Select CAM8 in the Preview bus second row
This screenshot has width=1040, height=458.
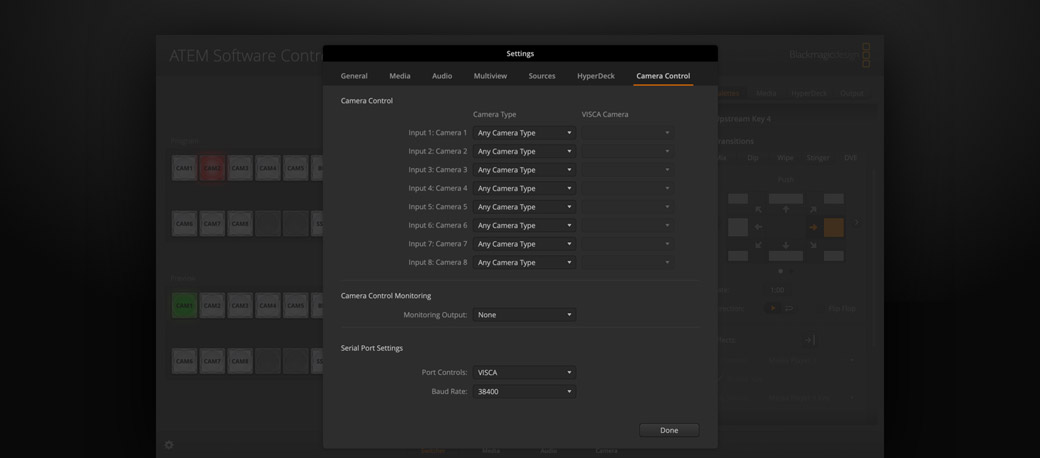click(x=240, y=361)
